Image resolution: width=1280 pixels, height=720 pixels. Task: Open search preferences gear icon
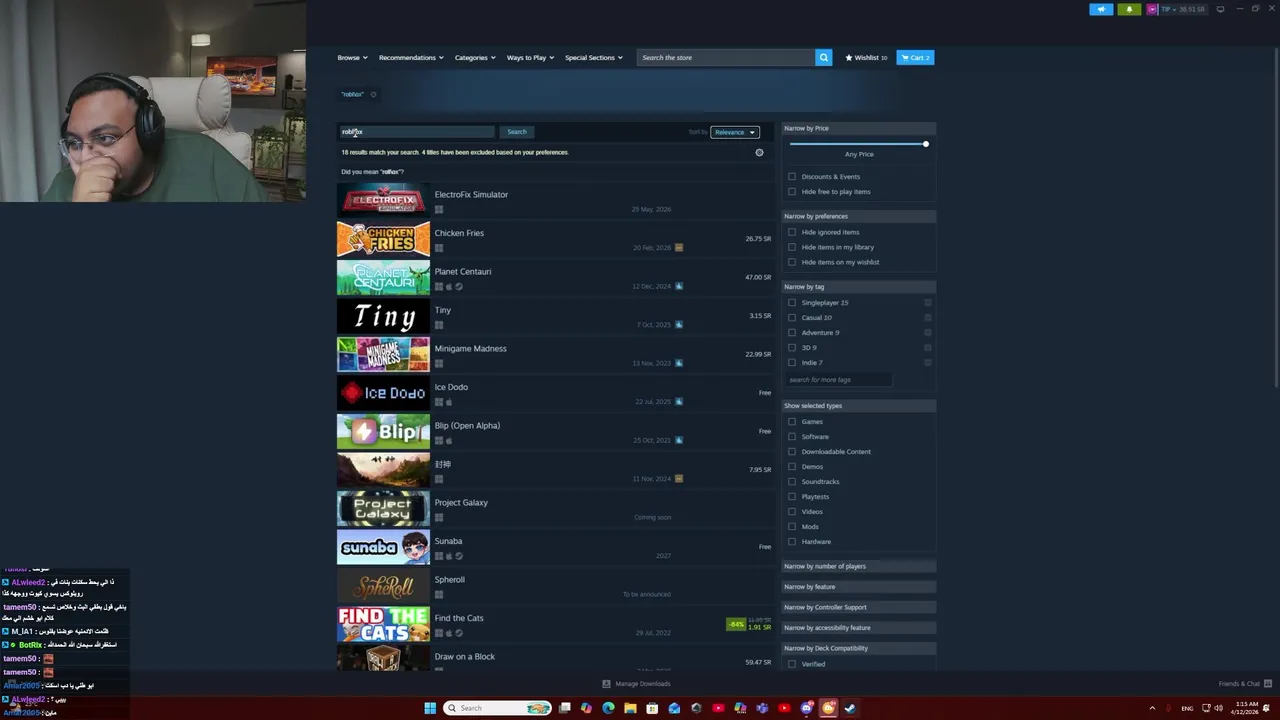[x=759, y=152]
